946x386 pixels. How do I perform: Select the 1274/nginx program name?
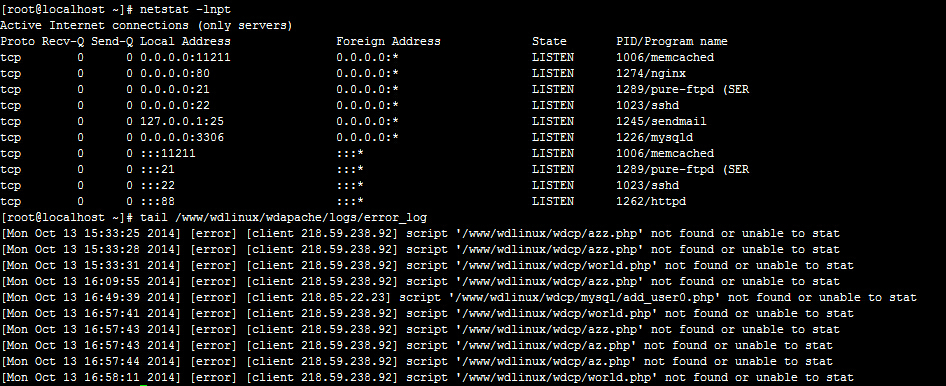point(651,74)
